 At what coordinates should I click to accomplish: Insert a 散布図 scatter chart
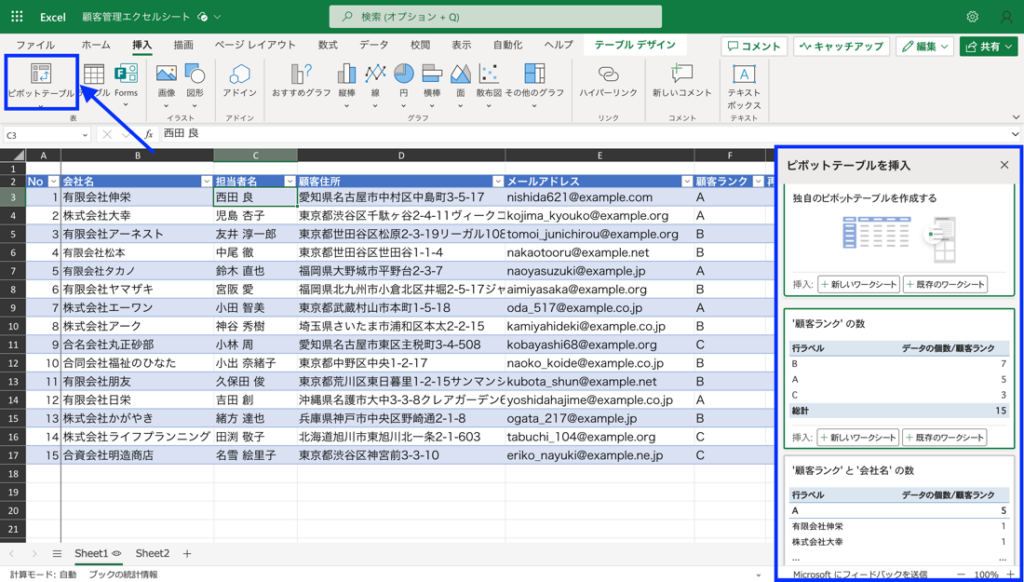pyautogui.click(x=488, y=74)
